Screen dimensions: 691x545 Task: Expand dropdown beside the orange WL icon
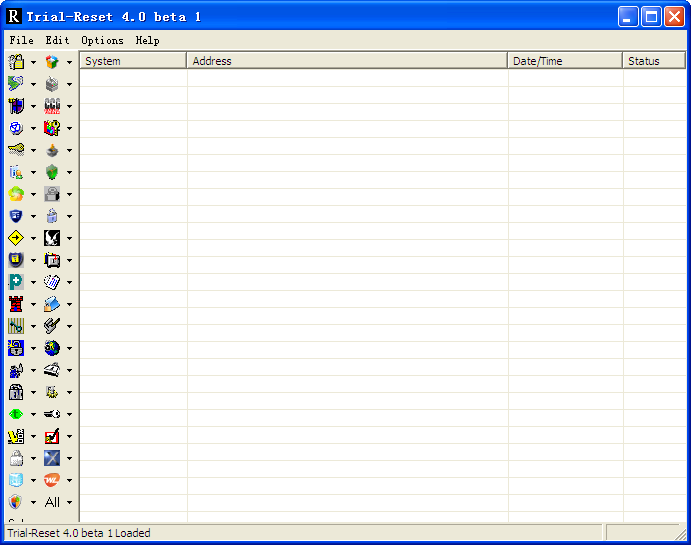tap(69, 481)
